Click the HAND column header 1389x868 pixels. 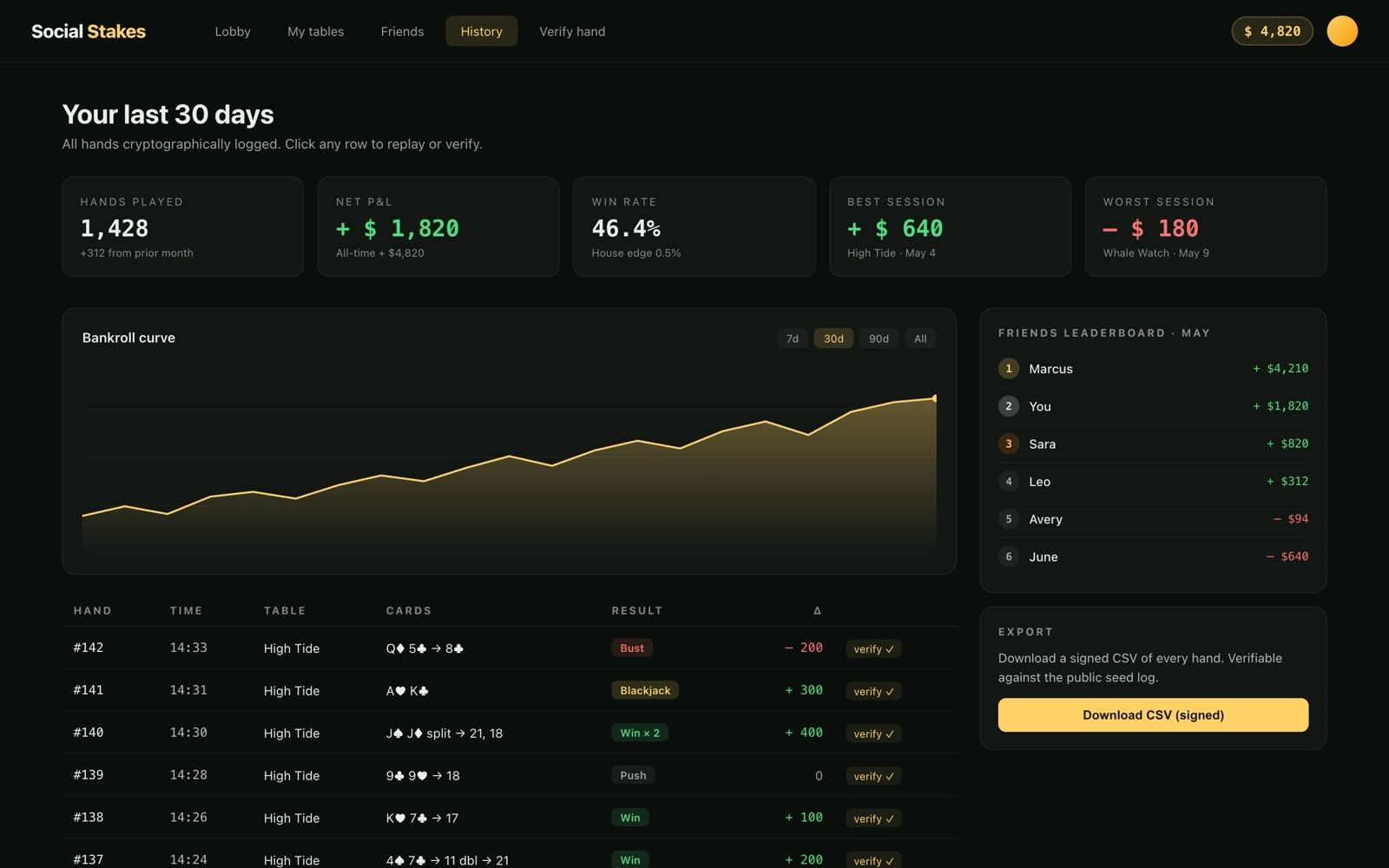[x=93, y=611]
